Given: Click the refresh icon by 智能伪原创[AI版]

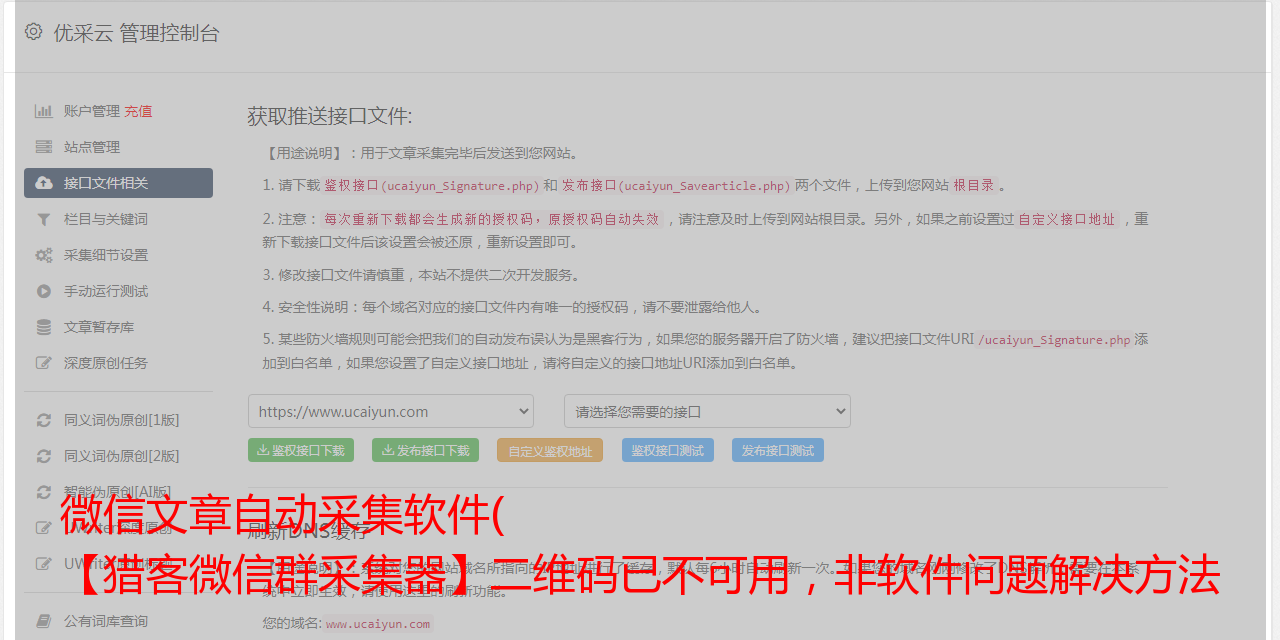Looking at the screenshot, I should tap(44, 492).
